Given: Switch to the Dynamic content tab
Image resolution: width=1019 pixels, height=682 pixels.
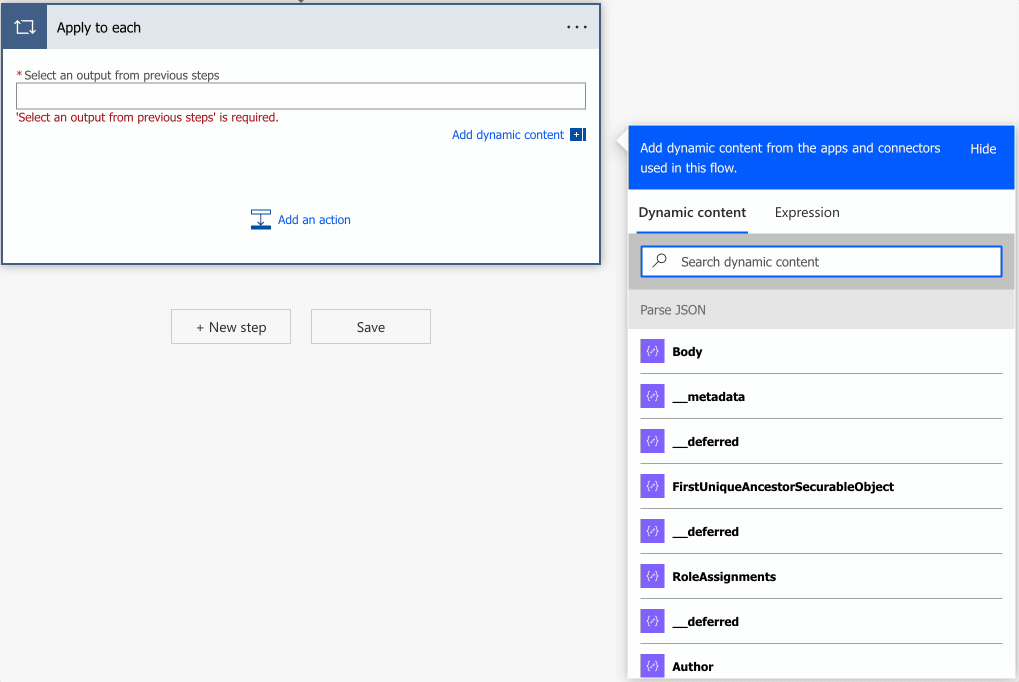Looking at the screenshot, I should click(x=692, y=212).
